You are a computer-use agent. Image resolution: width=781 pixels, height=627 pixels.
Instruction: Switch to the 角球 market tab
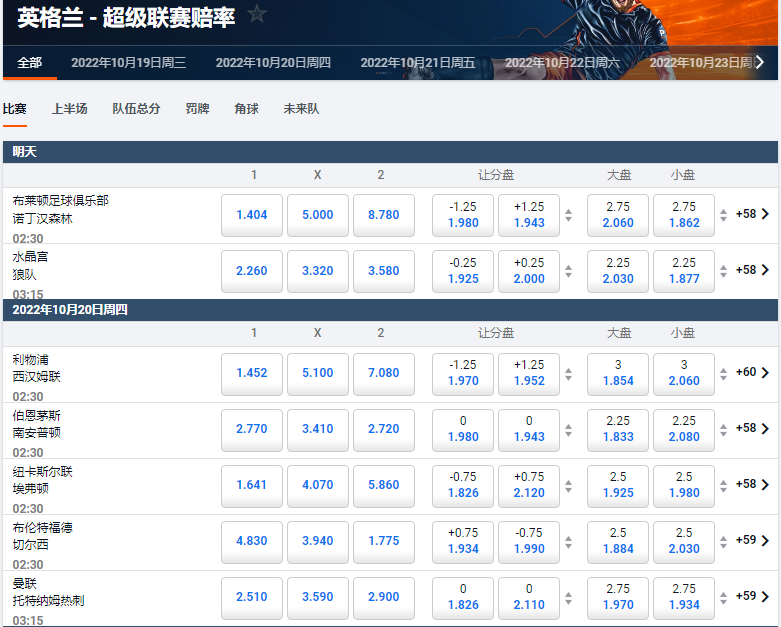[246, 109]
